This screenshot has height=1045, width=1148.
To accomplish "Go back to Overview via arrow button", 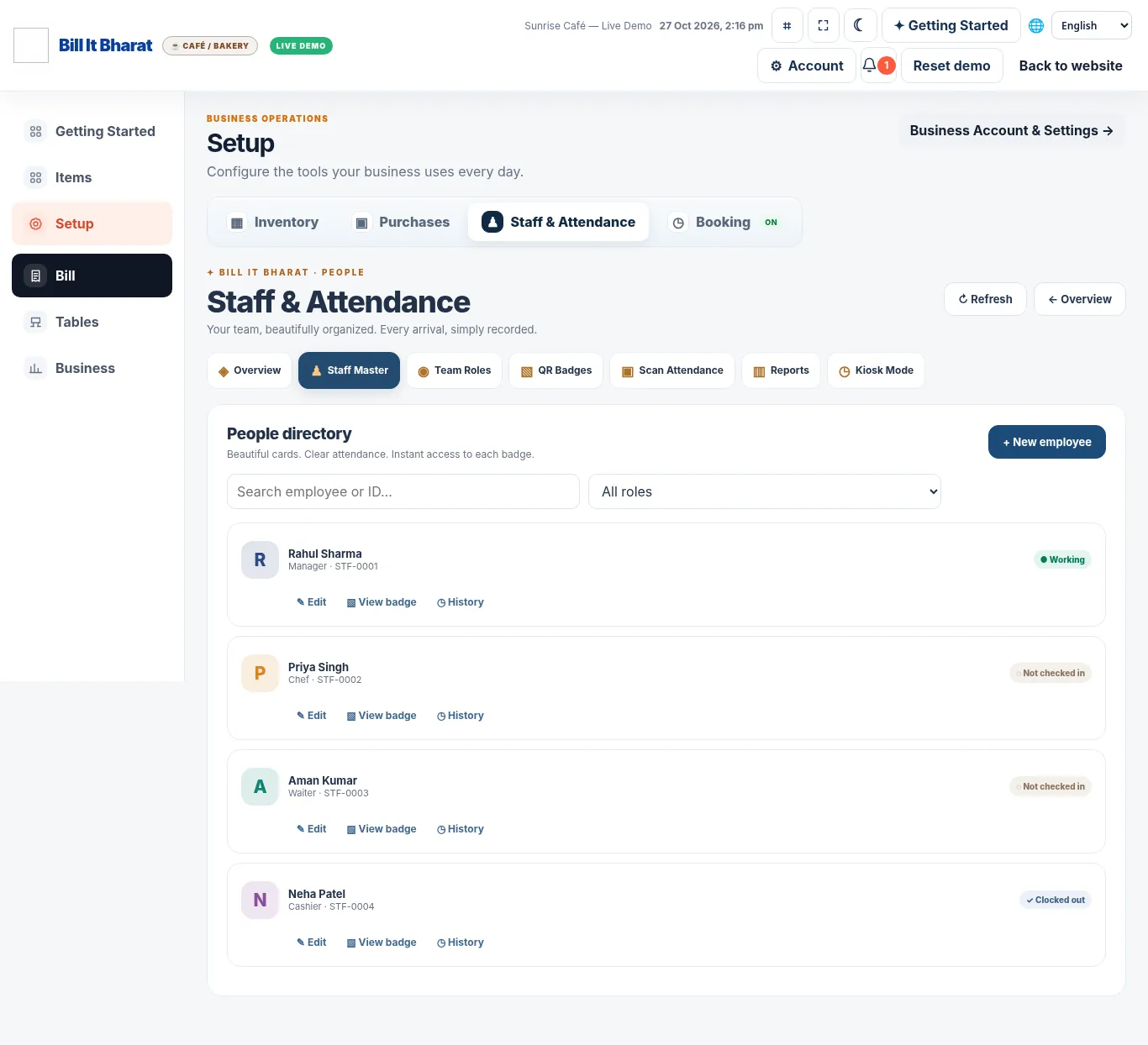I will [1080, 299].
